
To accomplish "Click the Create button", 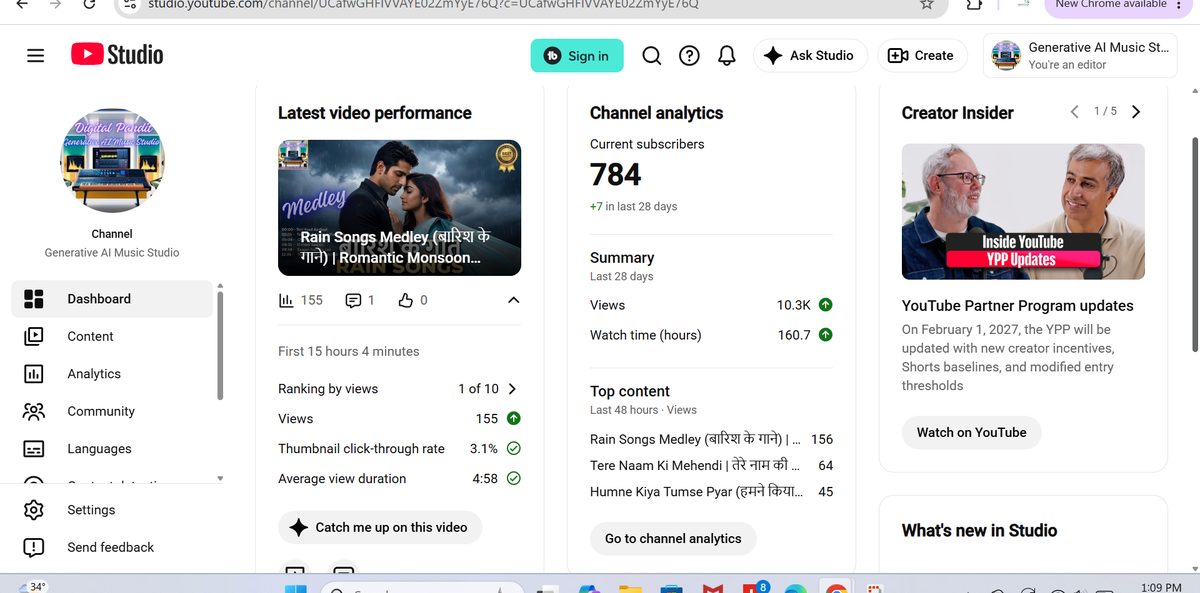I will point(922,56).
